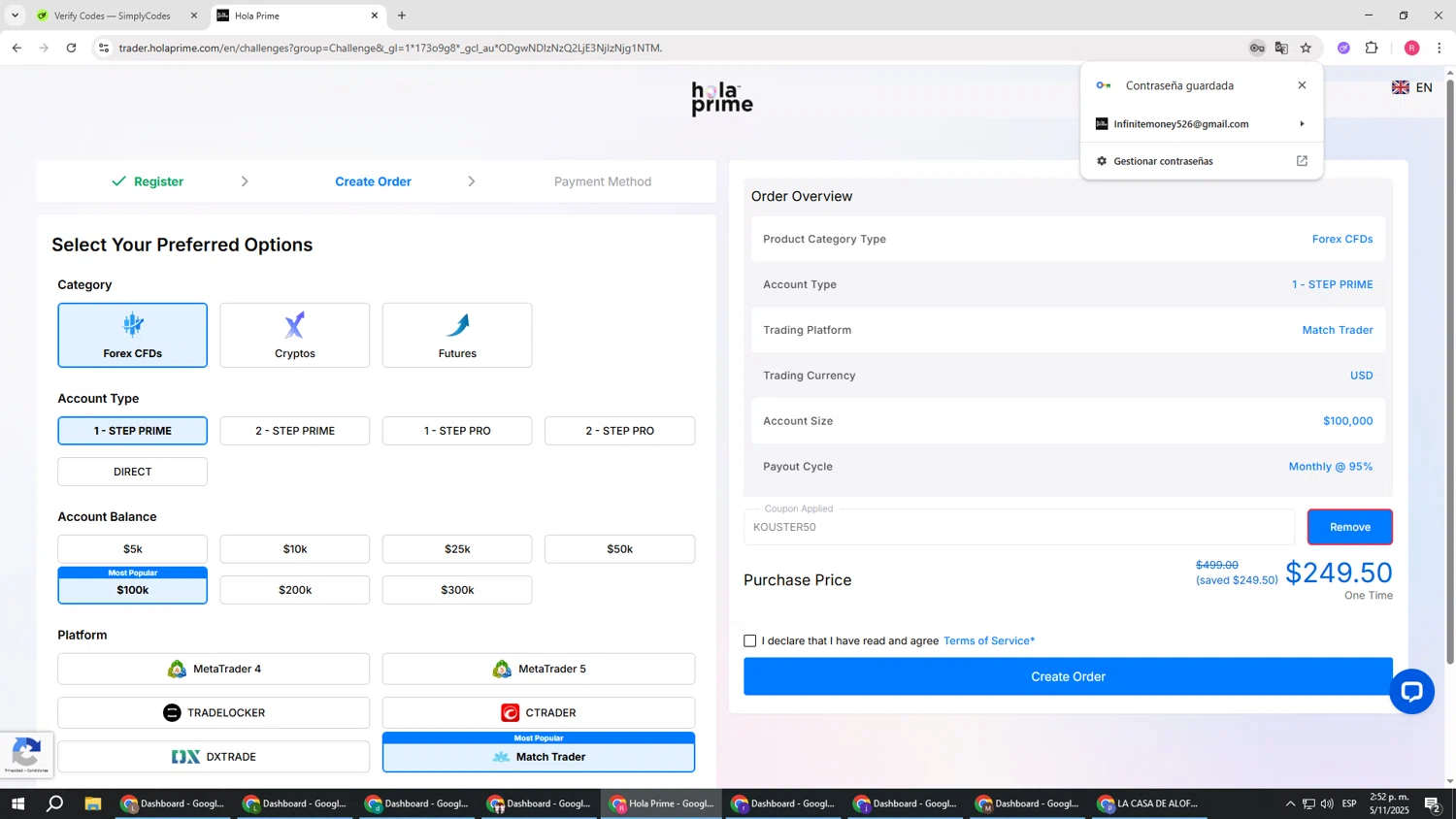Choose 1 - STEP PRO account type
Viewport: 1456px width, 819px height.
[x=457, y=431]
